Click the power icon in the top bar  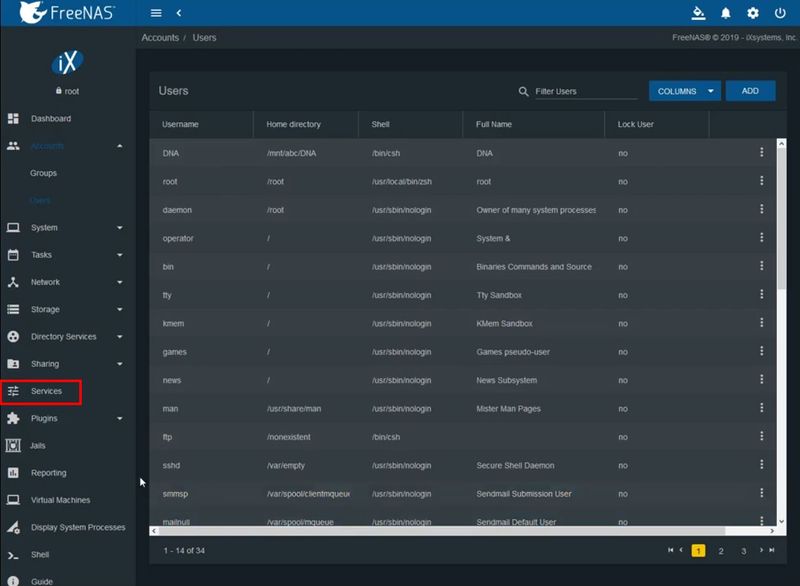[779, 13]
